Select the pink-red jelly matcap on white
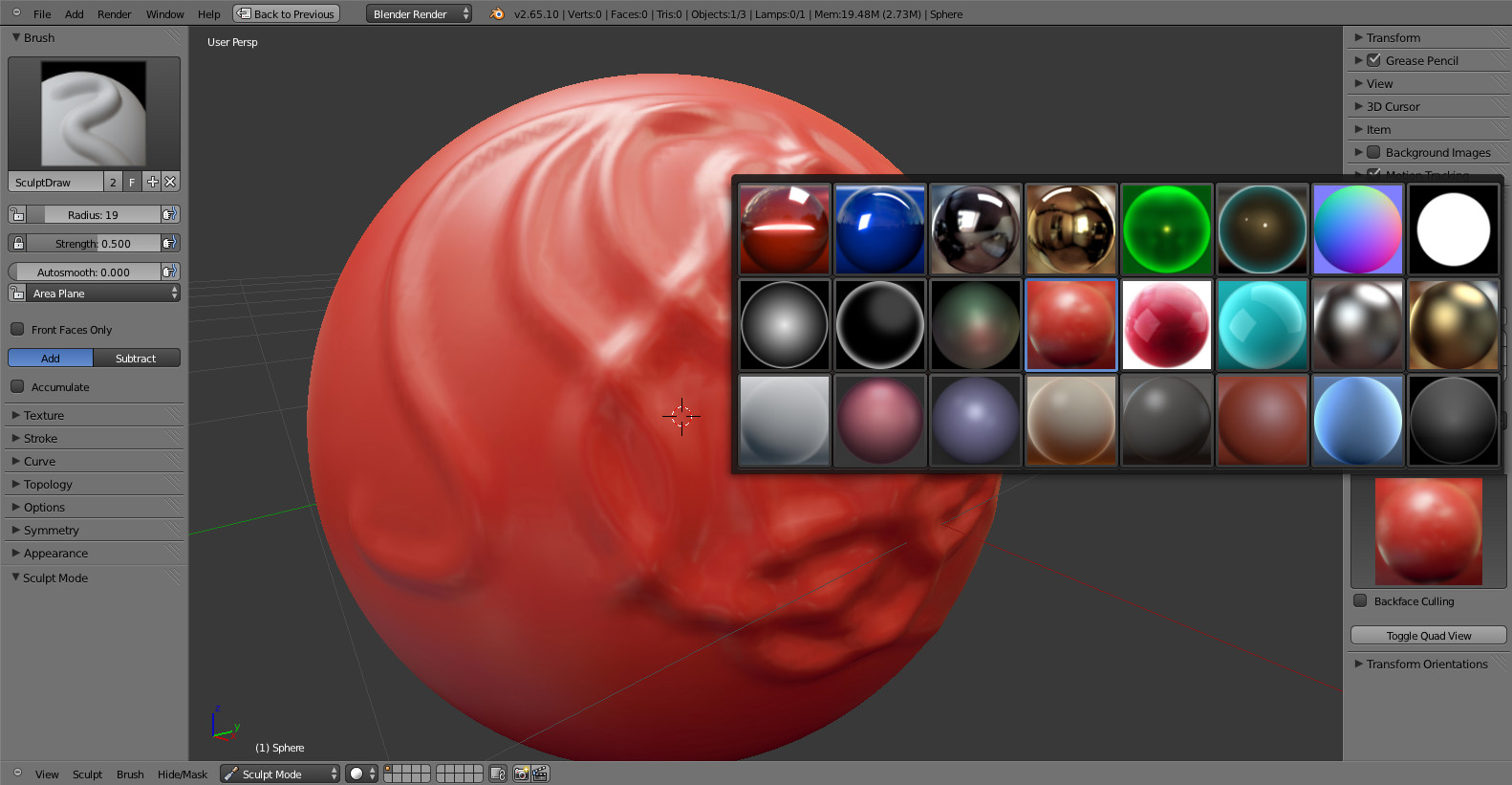Image resolution: width=1512 pixels, height=785 pixels. point(1167,325)
